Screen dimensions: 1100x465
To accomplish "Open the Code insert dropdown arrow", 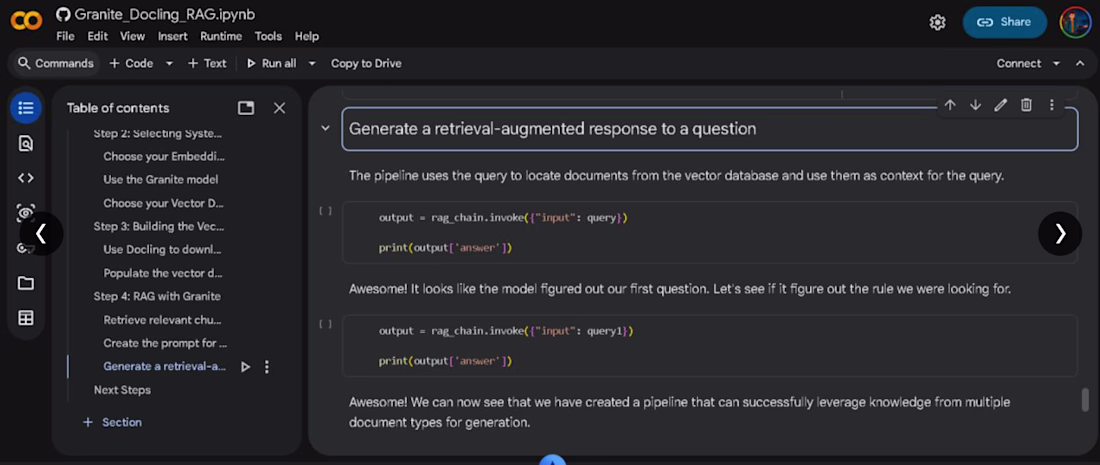I will [169, 63].
